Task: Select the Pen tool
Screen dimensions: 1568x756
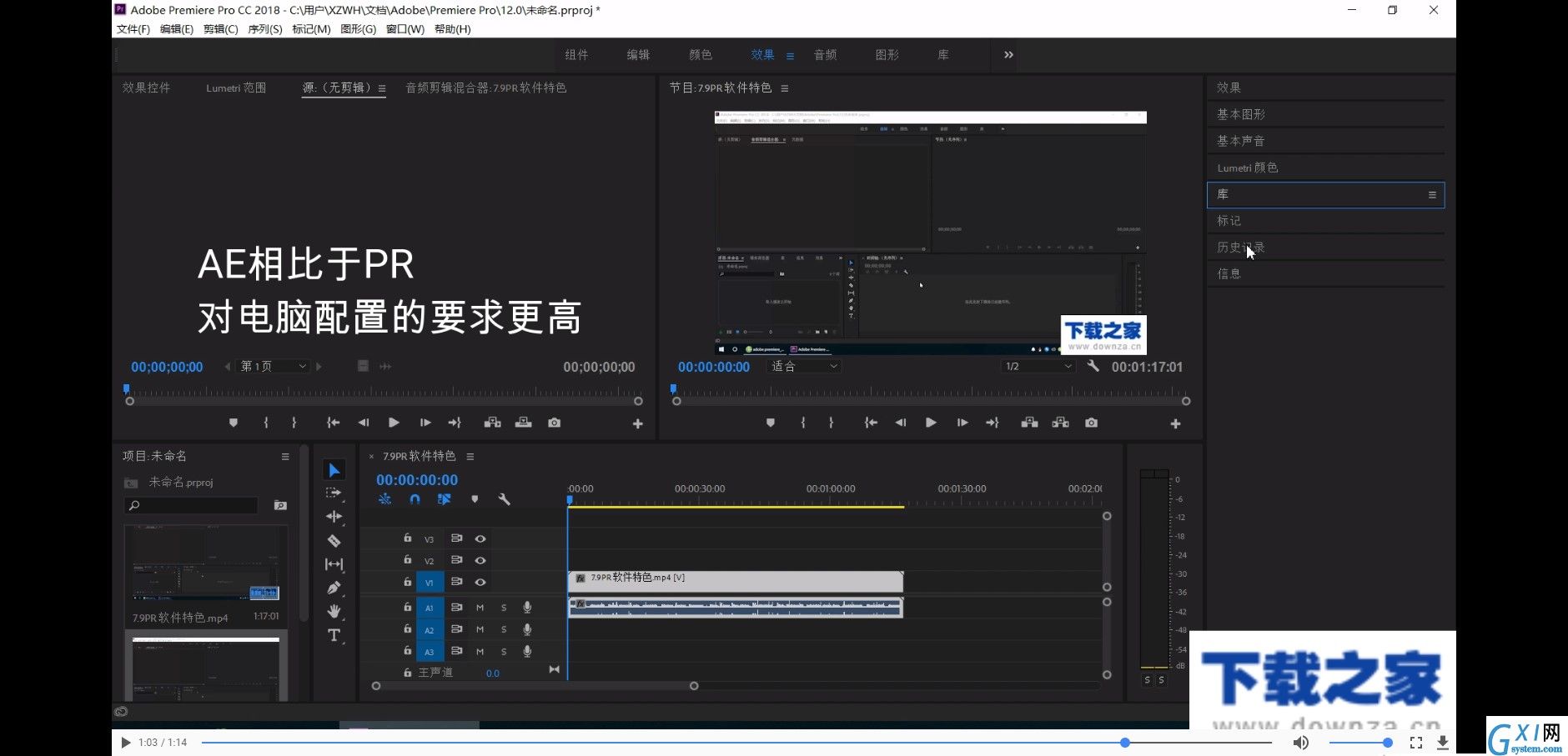Action: click(x=334, y=588)
